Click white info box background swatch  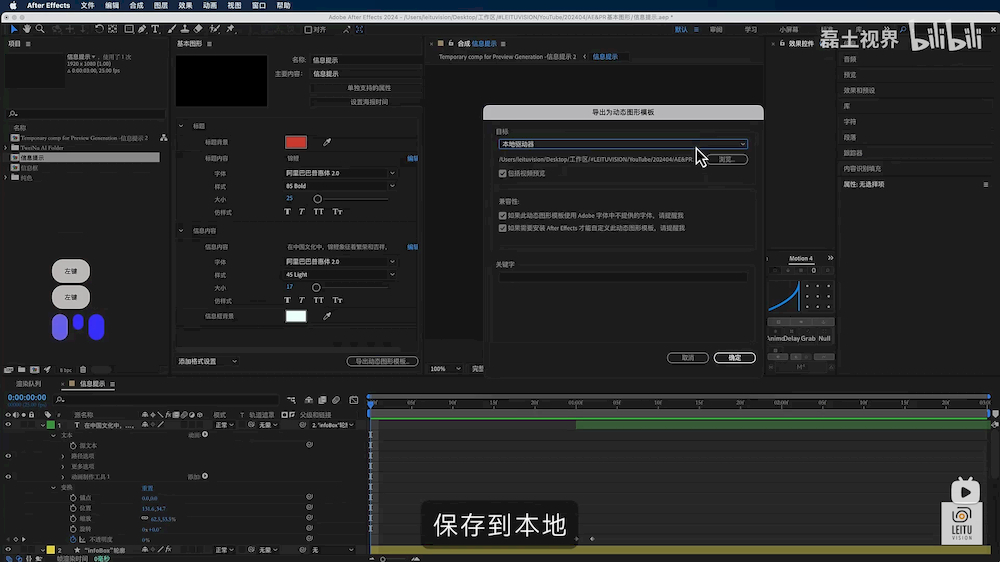pyautogui.click(x=296, y=316)
